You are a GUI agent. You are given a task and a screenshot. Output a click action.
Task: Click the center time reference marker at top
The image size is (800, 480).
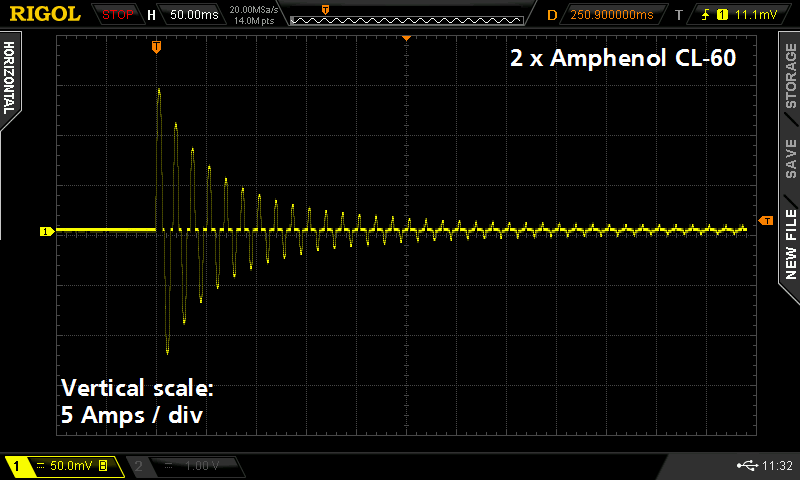(407, 38)
